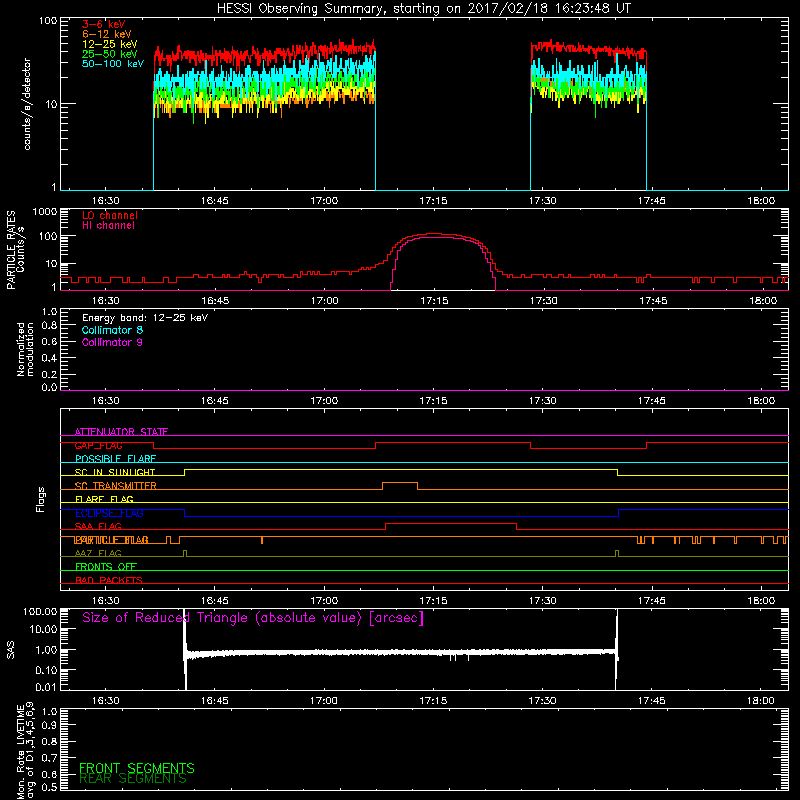Click the AAZ FLAG label

98,554
